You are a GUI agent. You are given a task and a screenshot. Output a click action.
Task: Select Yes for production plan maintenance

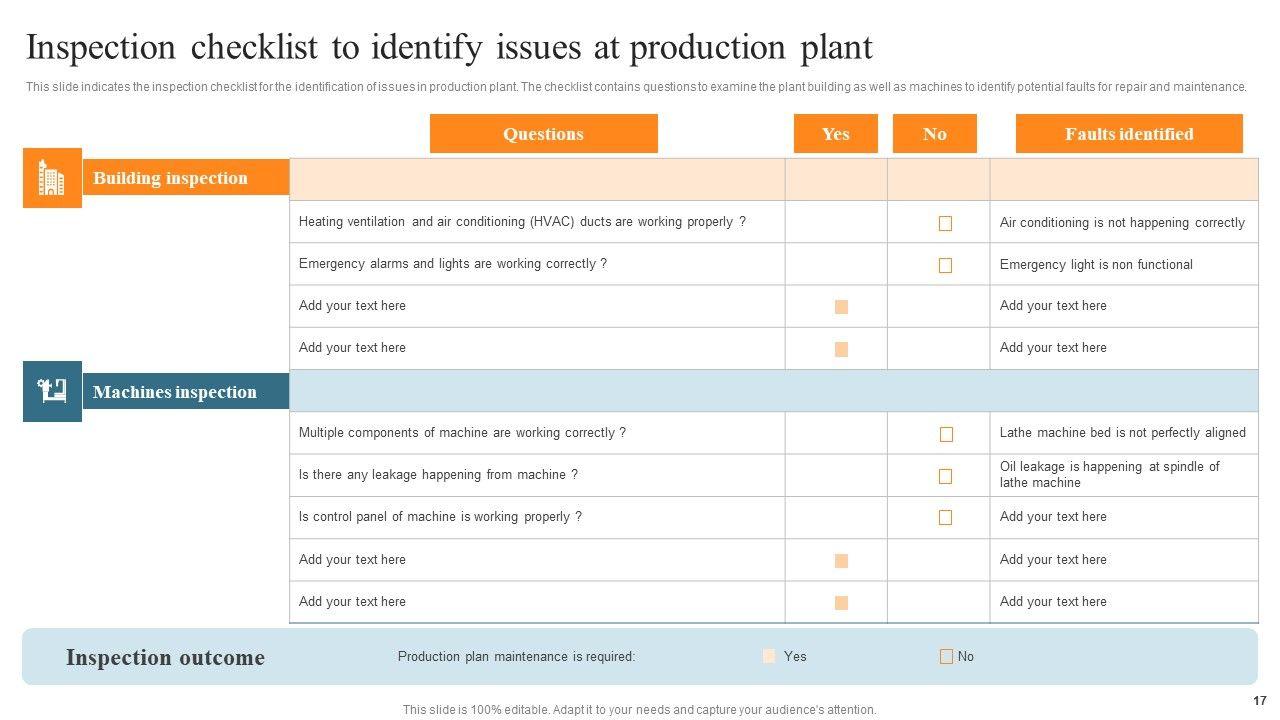(769, 657)
